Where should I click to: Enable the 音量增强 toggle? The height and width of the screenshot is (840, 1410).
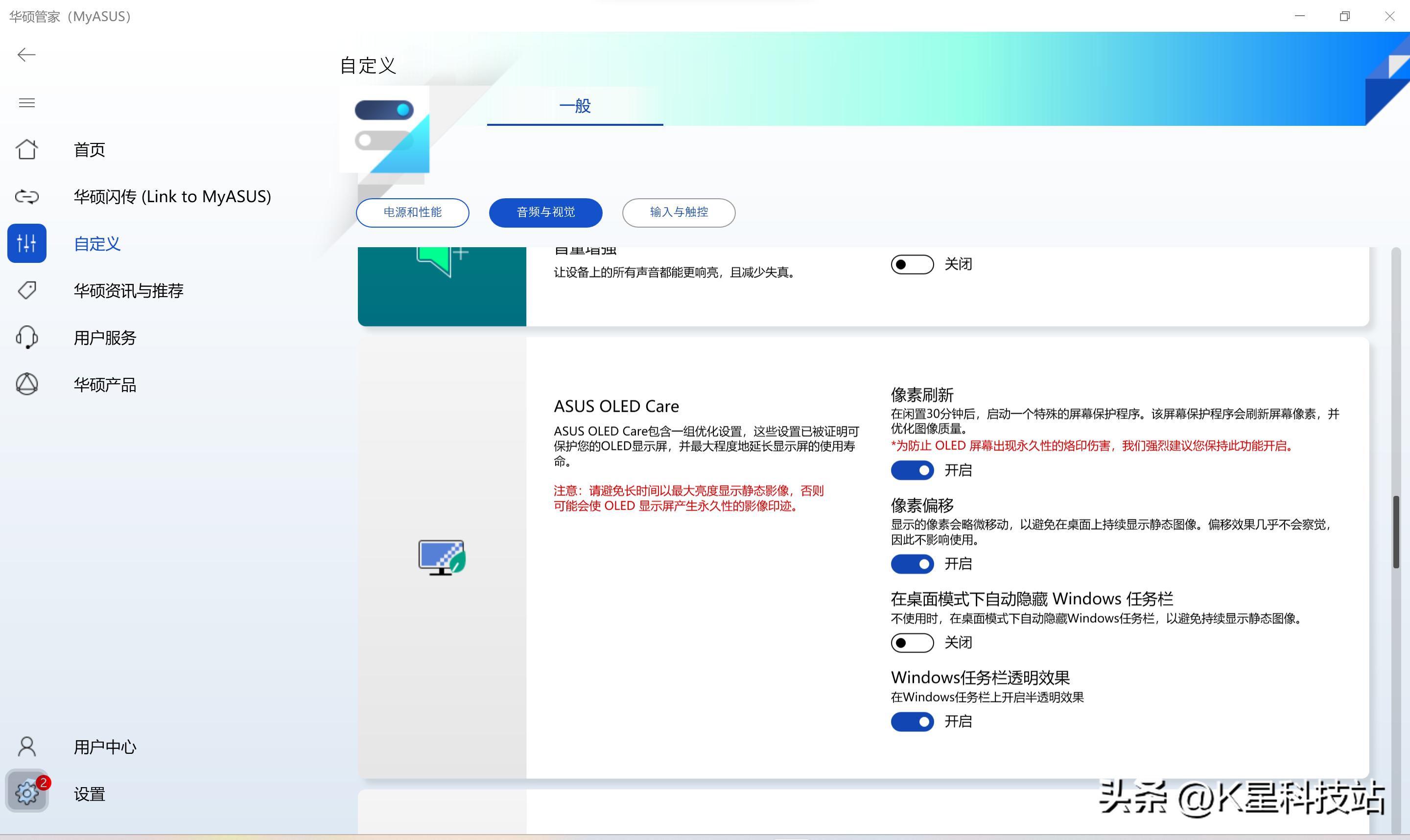(912, 264)
